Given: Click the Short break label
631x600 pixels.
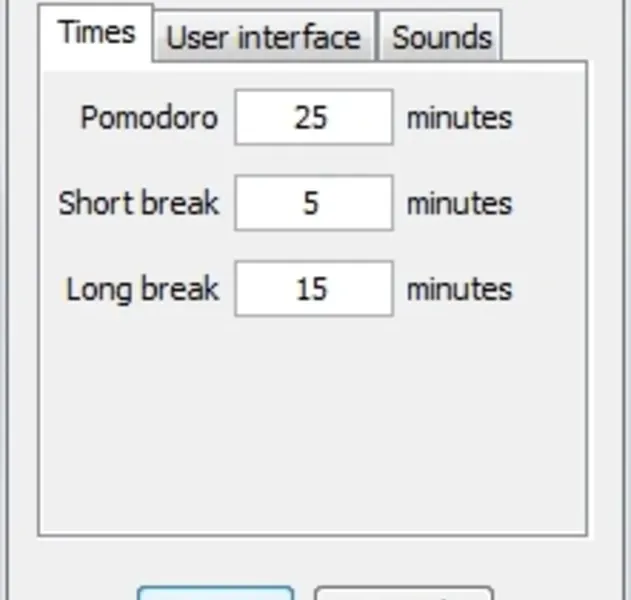Looking at the screenshot, I should coord(138,203).
